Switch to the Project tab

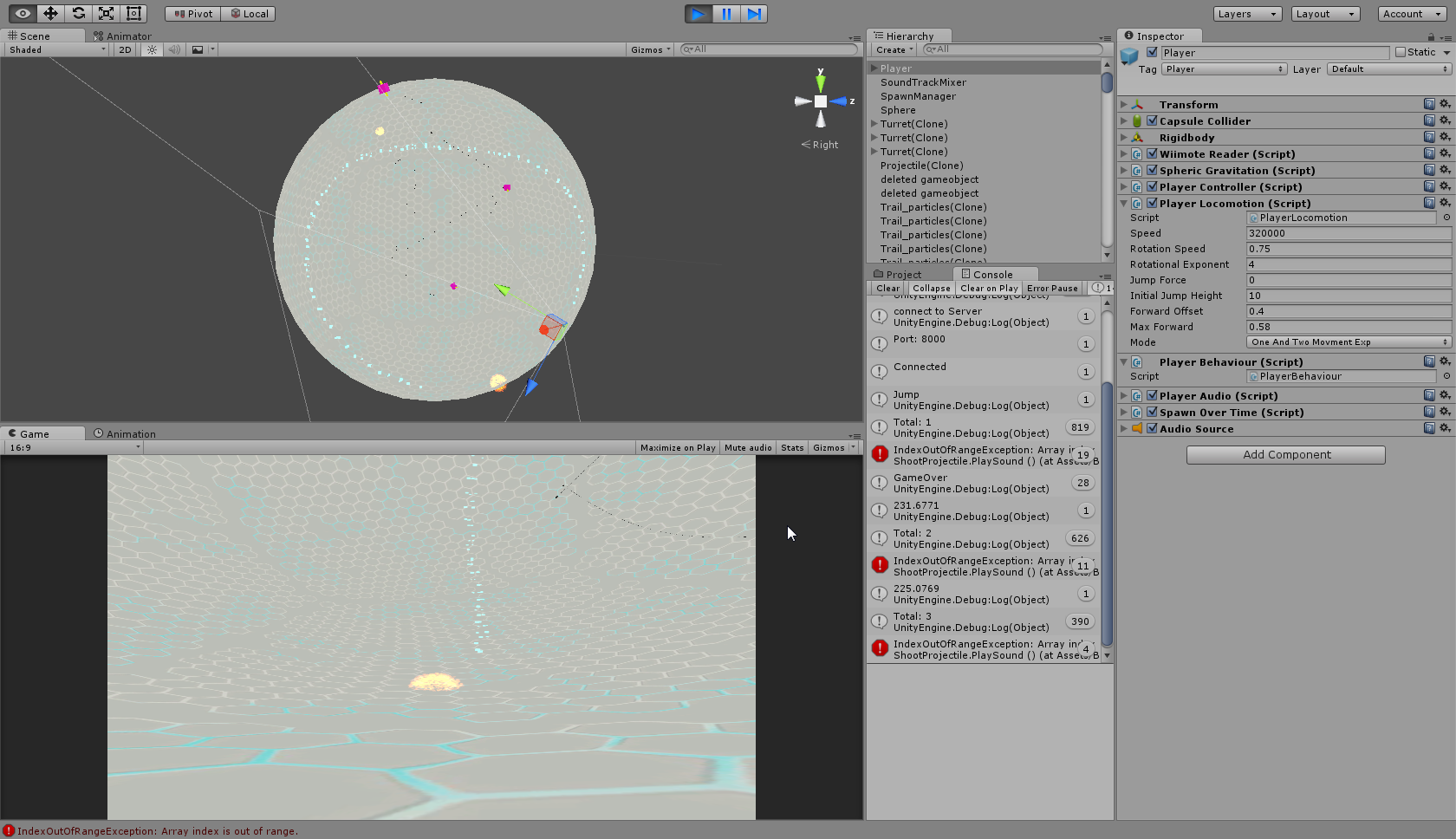(x=898, y=274)
